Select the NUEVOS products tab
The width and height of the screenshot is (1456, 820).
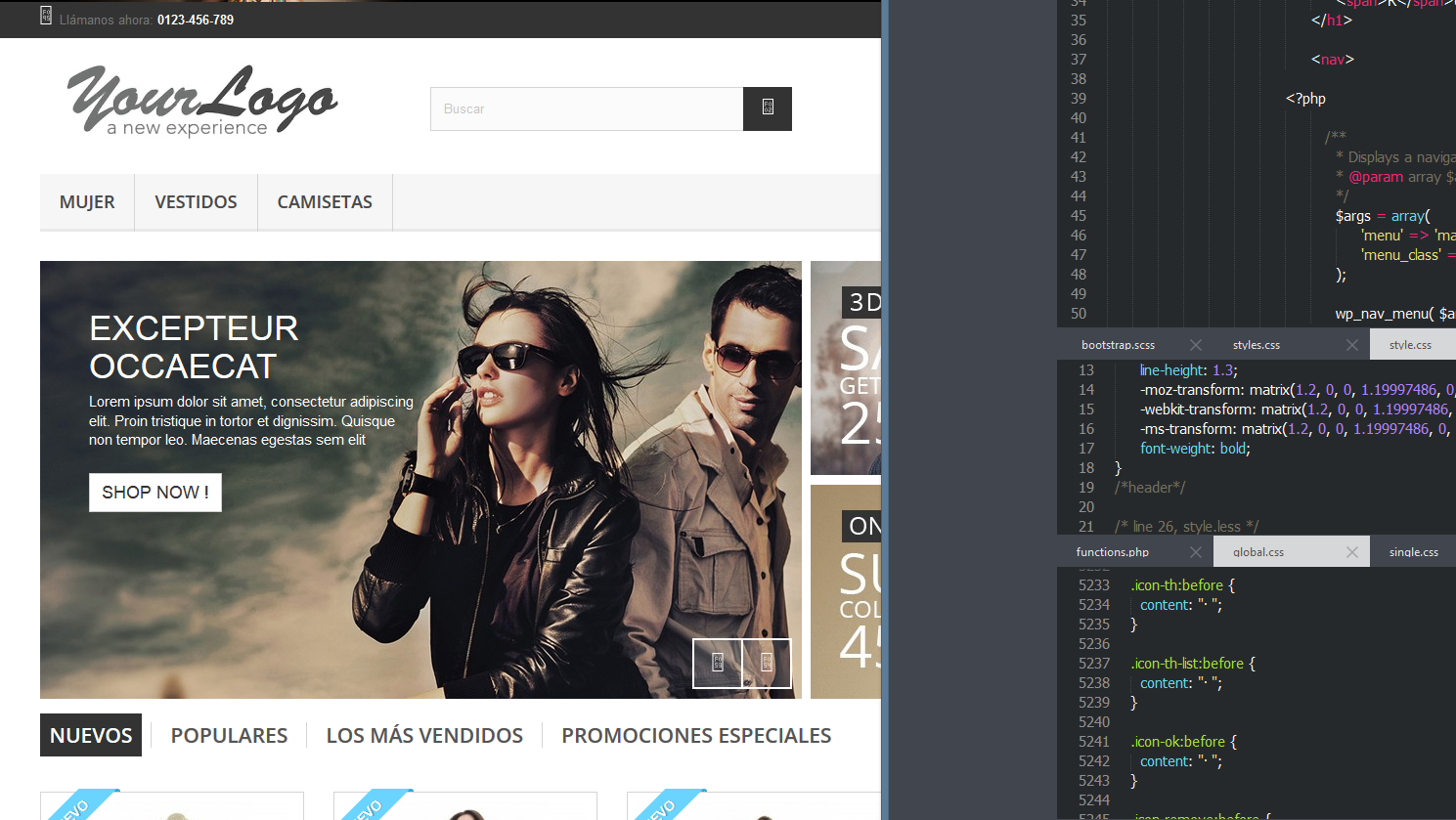91,735
